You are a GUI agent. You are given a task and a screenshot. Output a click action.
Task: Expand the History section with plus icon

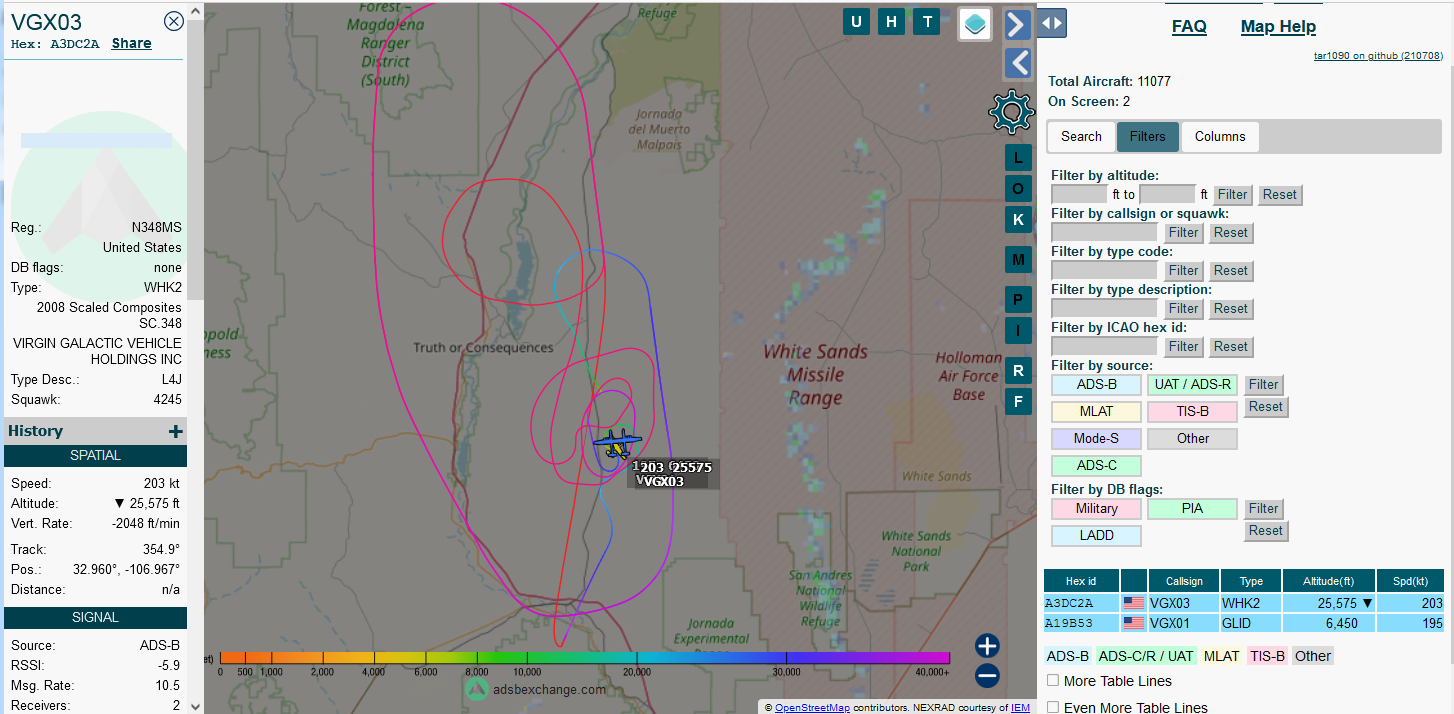[x=176, y=432]
